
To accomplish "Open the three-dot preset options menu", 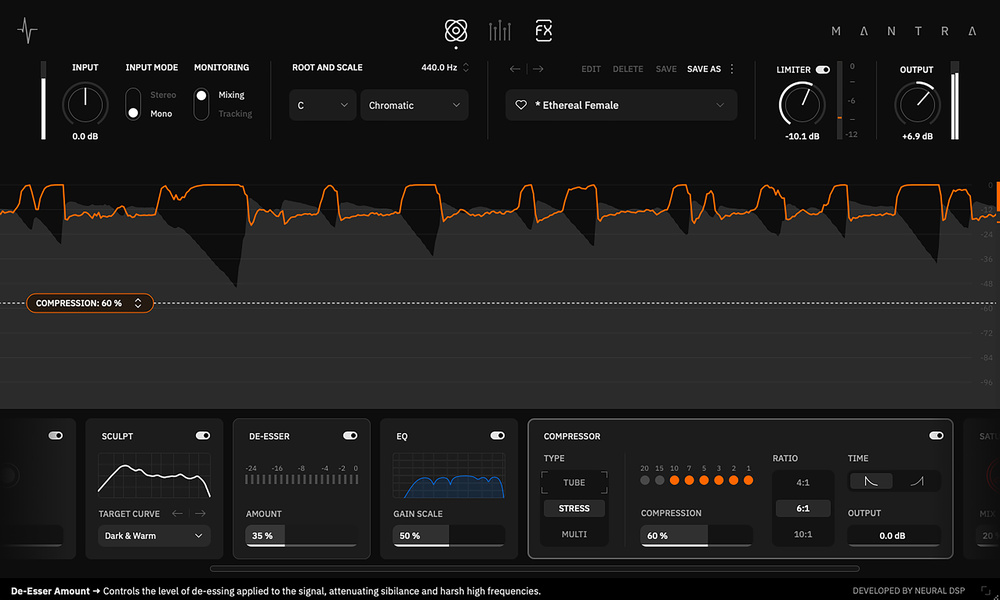I will [x=732, y=69].
